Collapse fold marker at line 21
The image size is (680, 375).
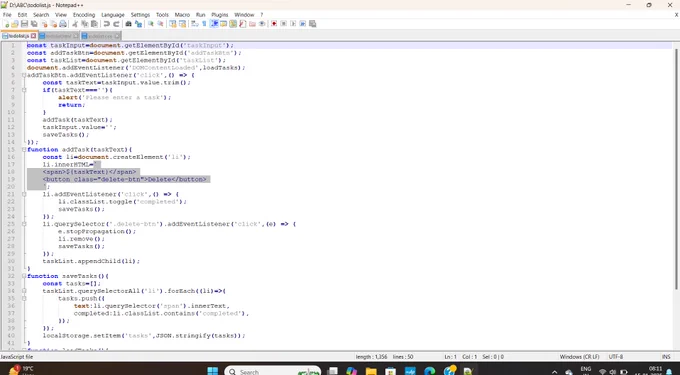(x=24, y=194)
